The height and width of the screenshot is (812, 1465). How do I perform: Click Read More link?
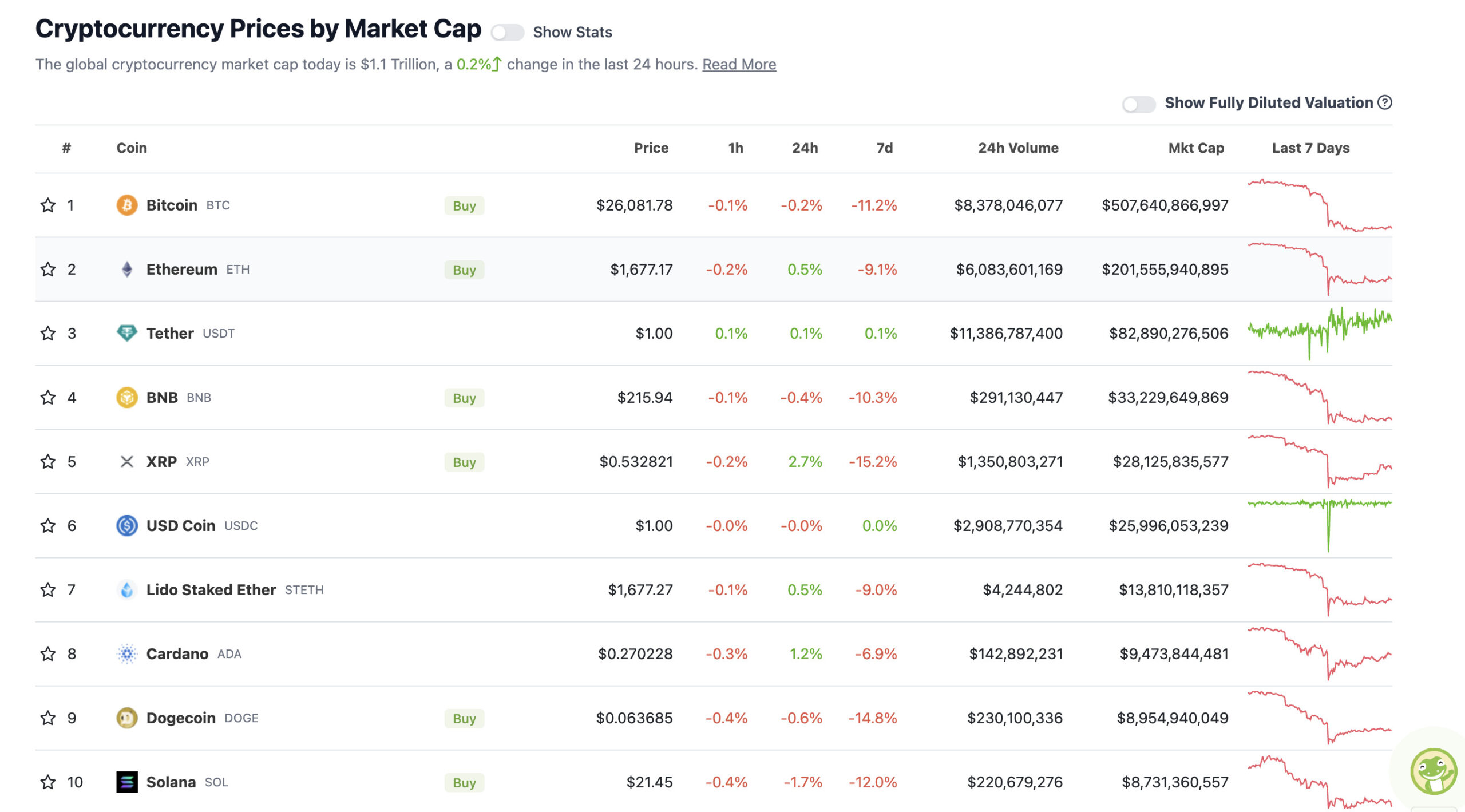point(739,64)
